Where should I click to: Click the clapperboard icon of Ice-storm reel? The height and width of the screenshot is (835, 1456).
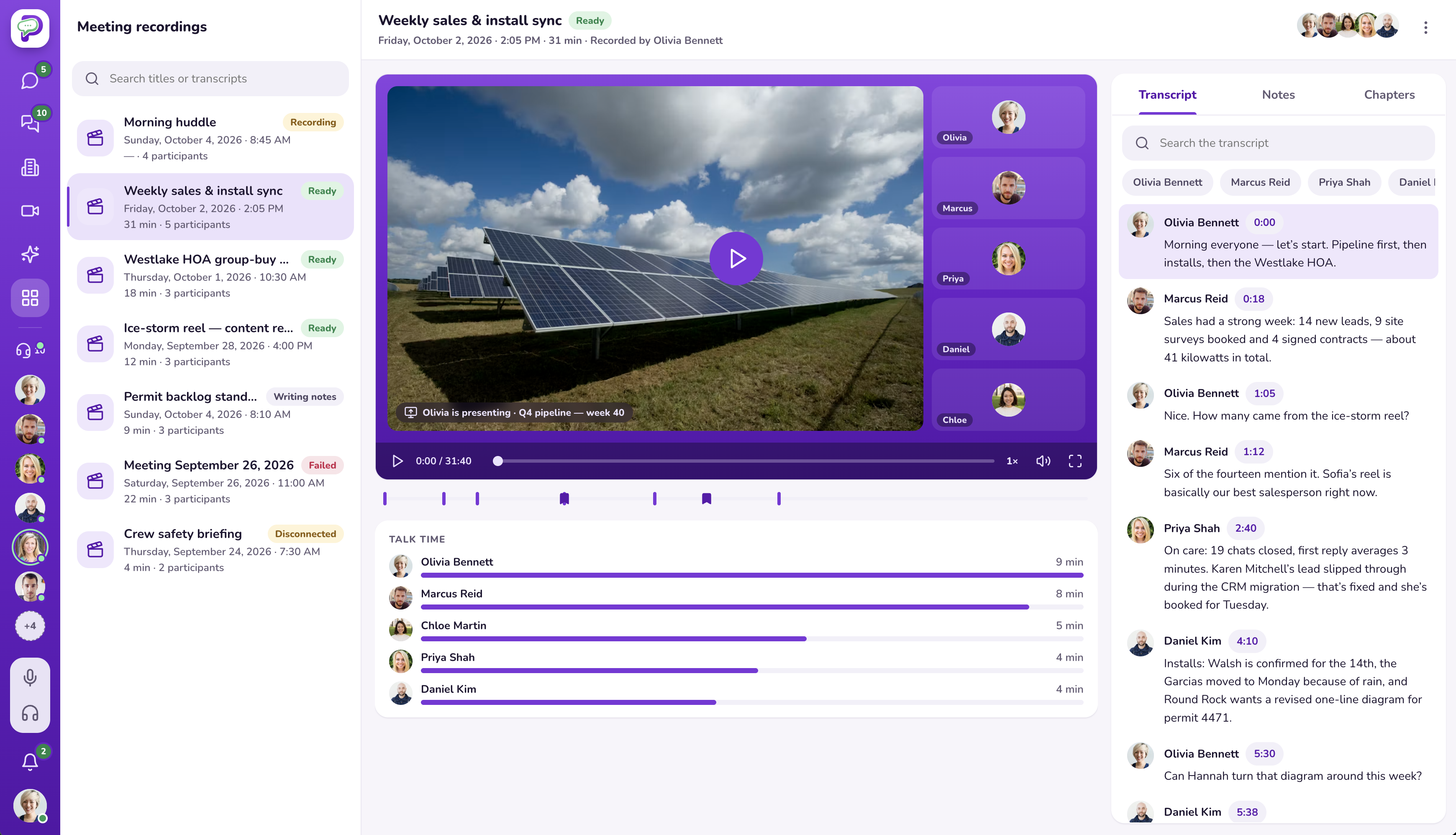95,343
